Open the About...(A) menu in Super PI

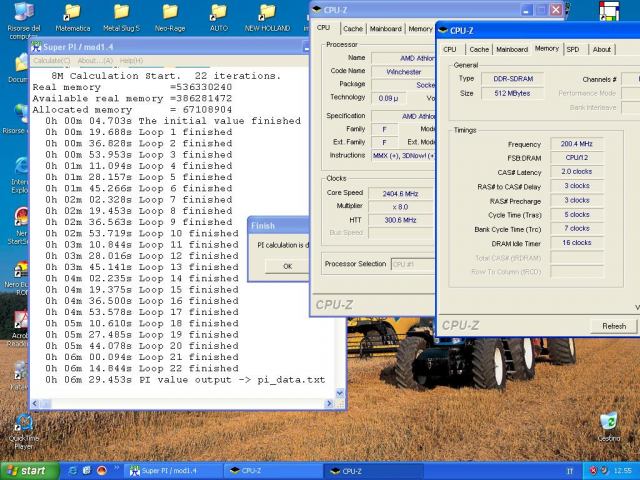pos(95,60)
